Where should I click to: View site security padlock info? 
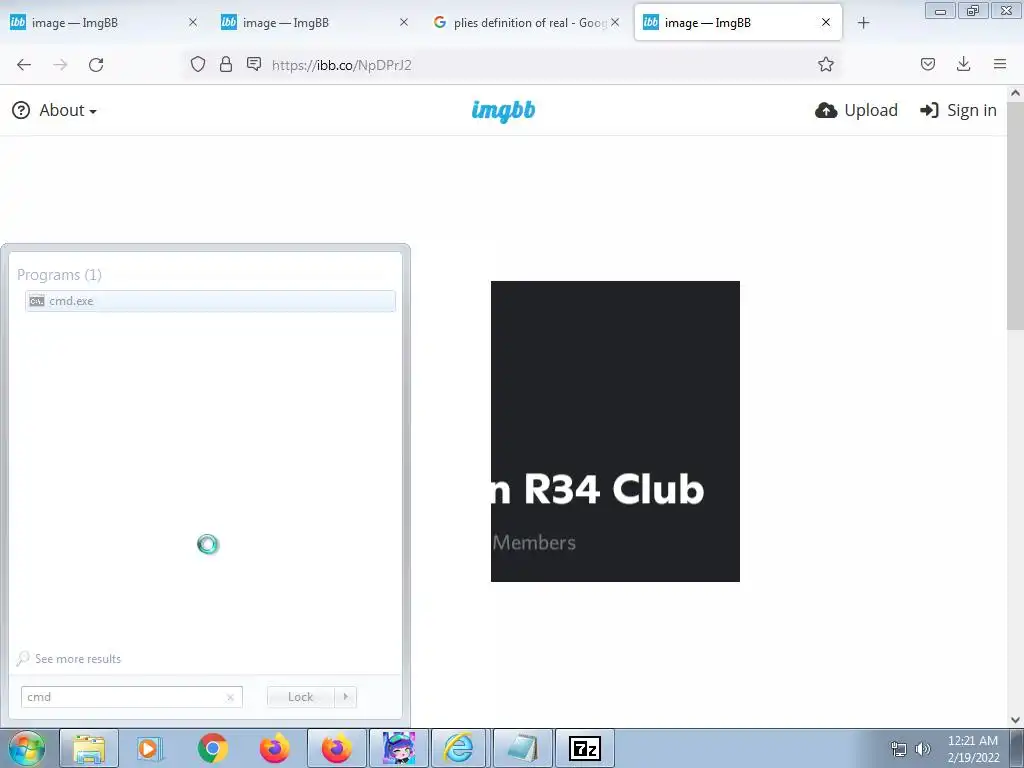point(226,64)
